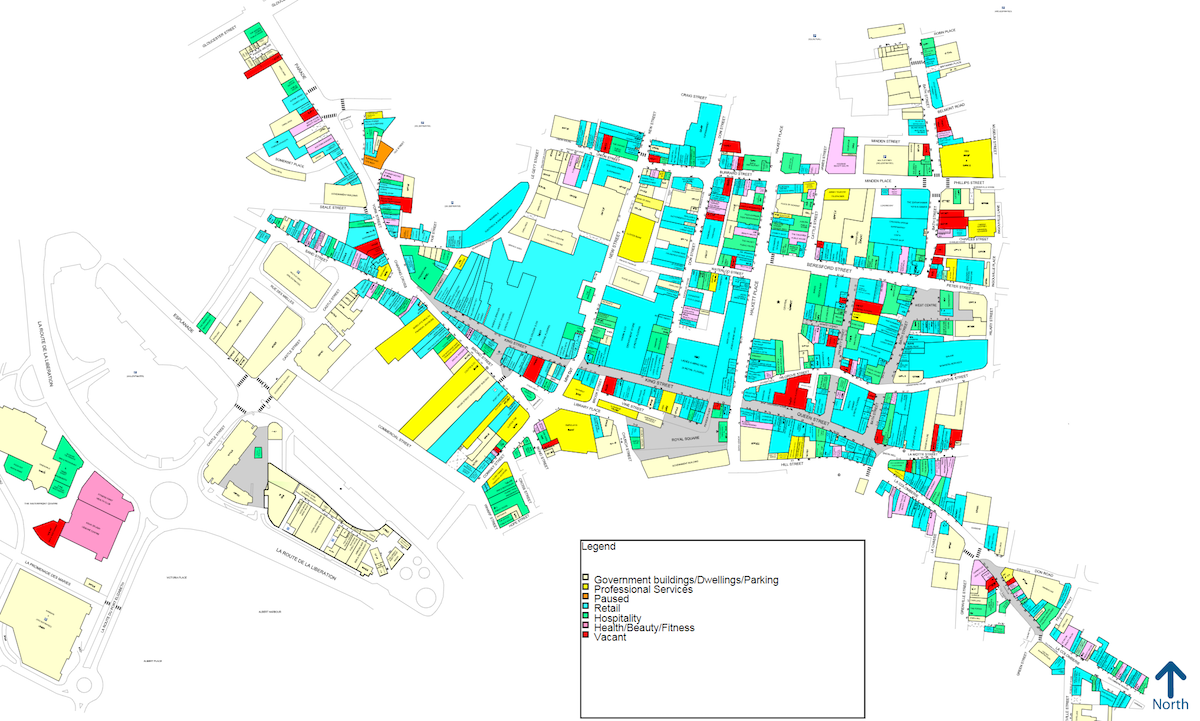
Task: Click the blue North arrow icon
Action: pos(1170,678)
